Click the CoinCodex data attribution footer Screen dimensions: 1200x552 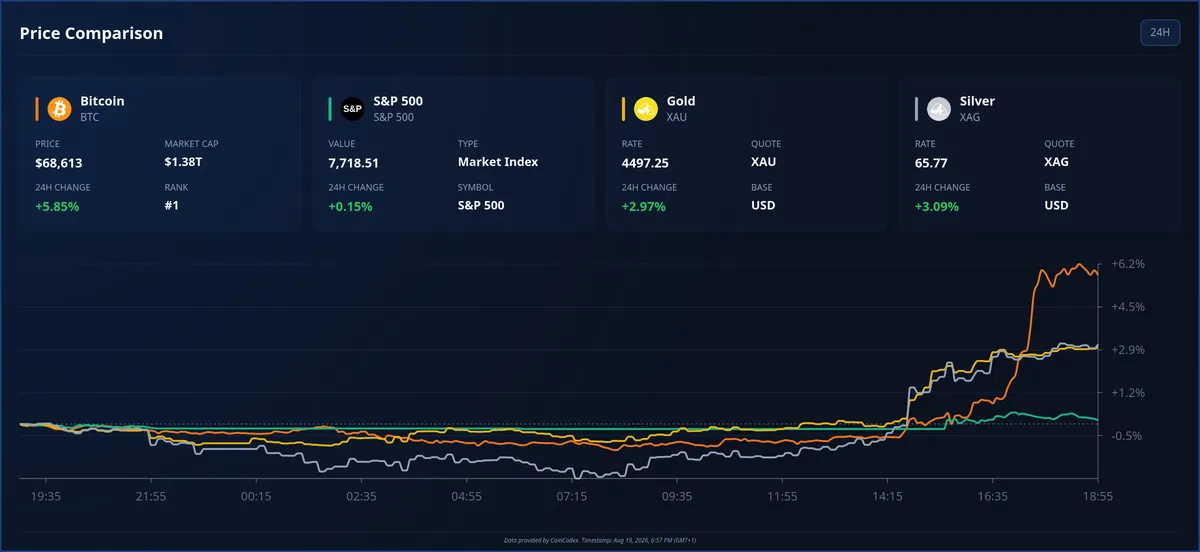coord(600,540)
